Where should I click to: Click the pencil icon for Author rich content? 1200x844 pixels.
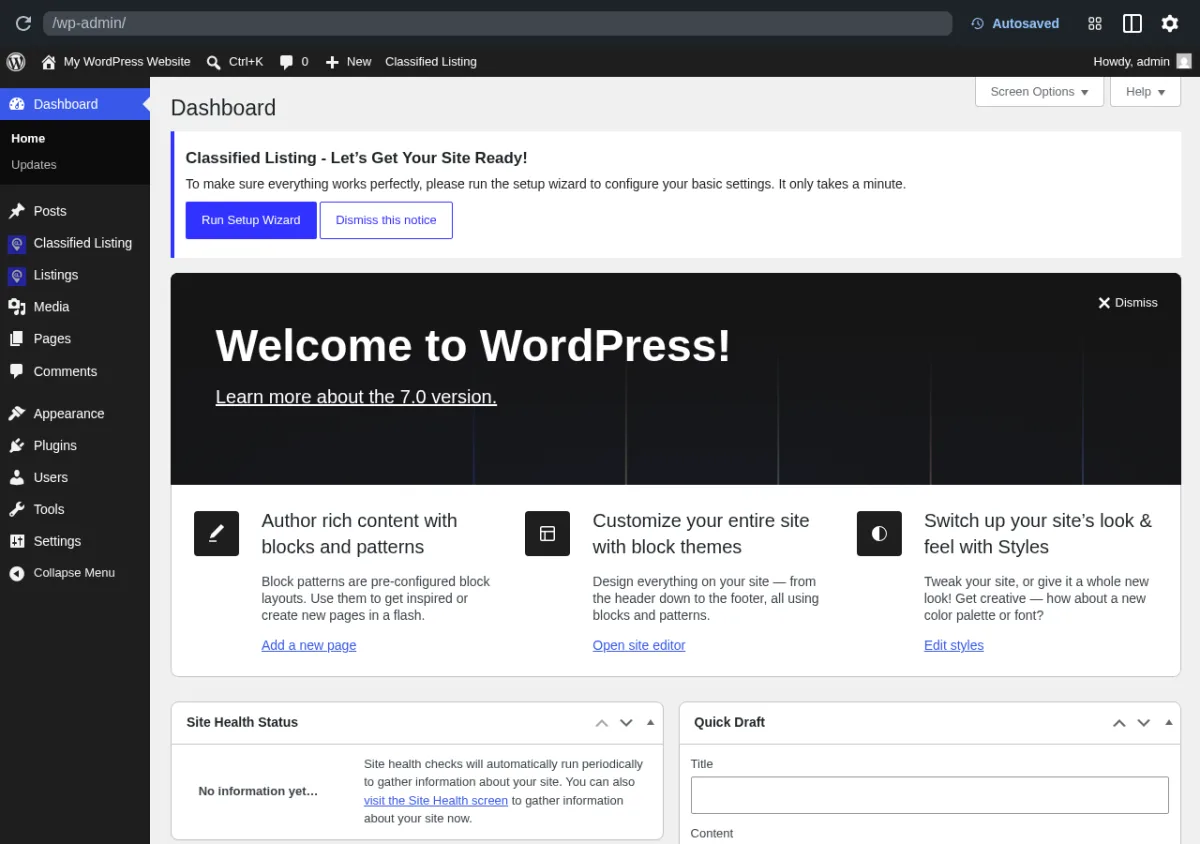216,533
